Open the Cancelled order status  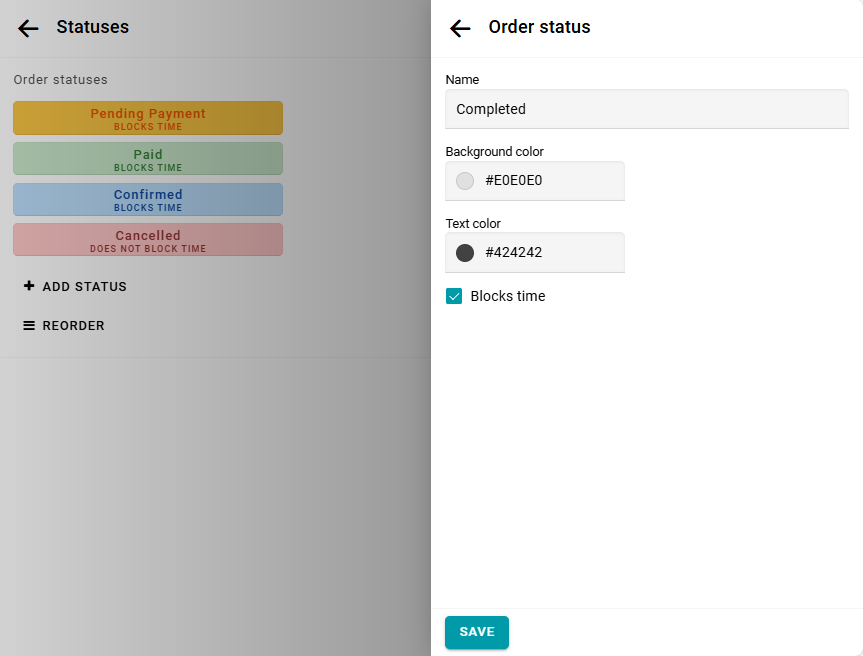[148, 240]
